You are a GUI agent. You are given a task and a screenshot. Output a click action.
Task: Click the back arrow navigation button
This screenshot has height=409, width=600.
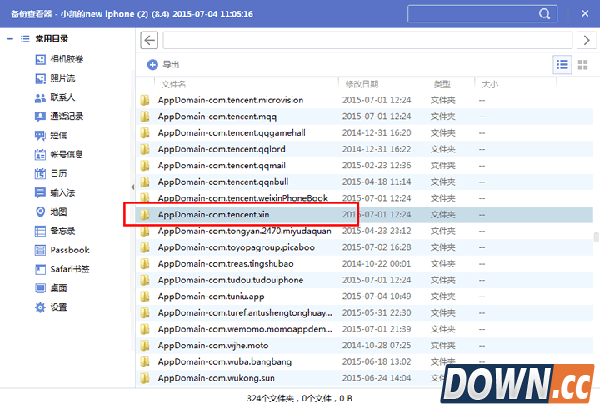[x=150, y=40]
